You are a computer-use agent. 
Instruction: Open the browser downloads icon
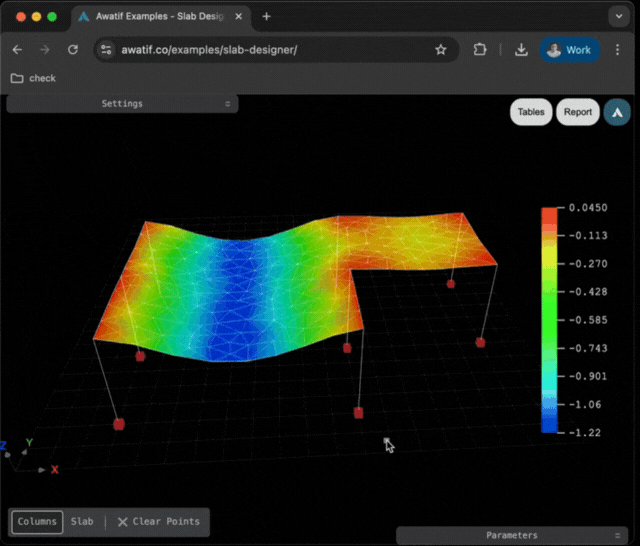click(521, 50)
